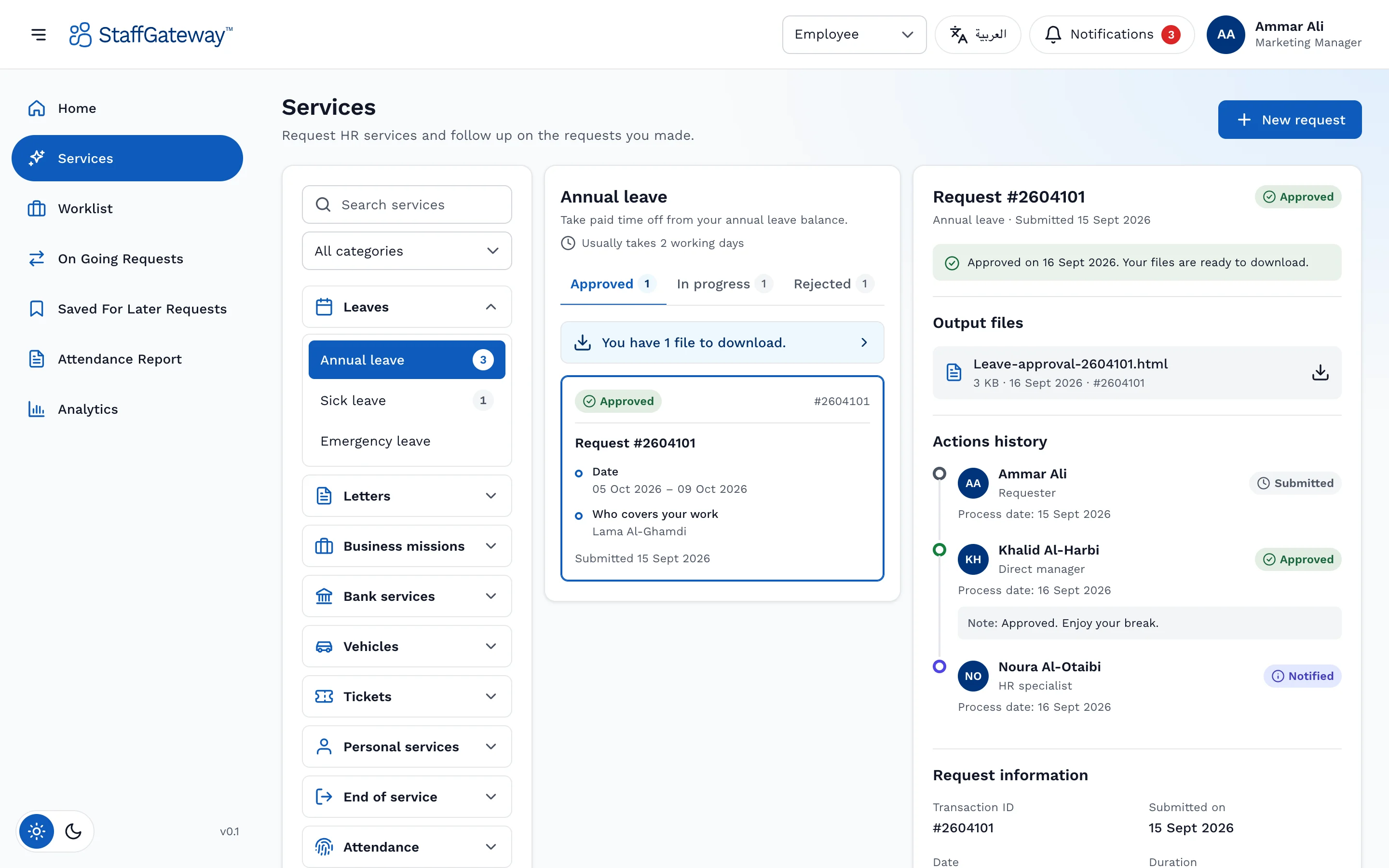This screenshot has width=1389, height=868.
Task: Expand End of service category
Action: click(407, 796)
